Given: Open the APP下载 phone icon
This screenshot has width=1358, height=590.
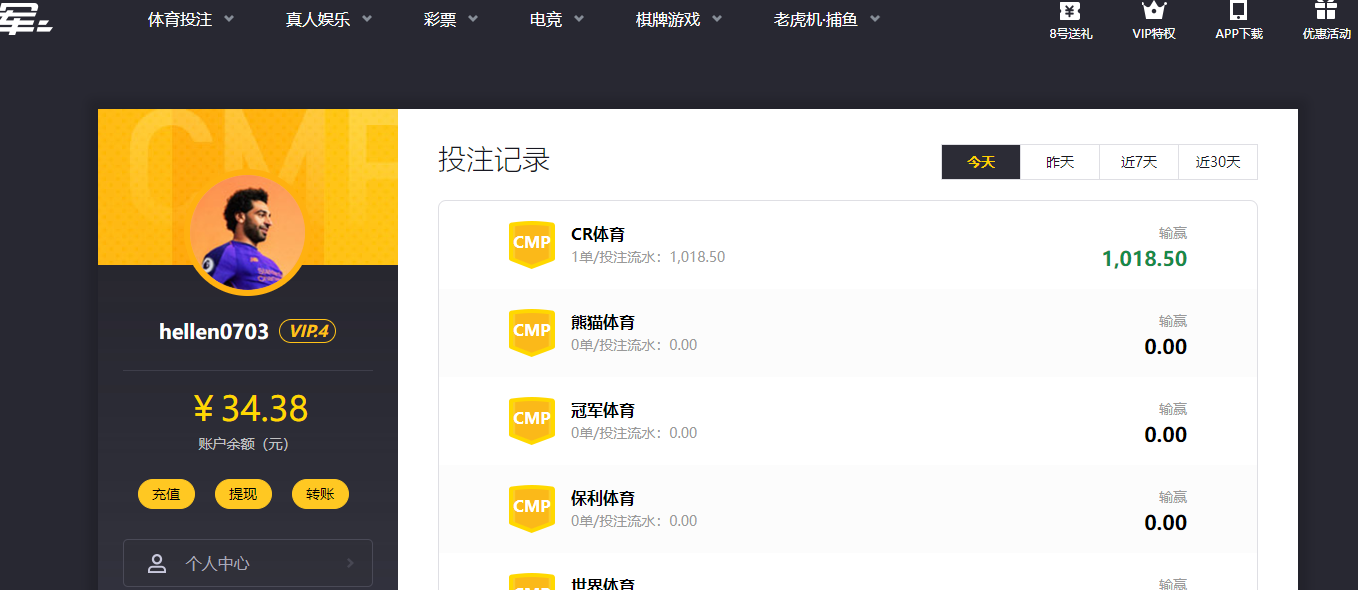Looking at the screenshot, I should (x=1239, y=11).
